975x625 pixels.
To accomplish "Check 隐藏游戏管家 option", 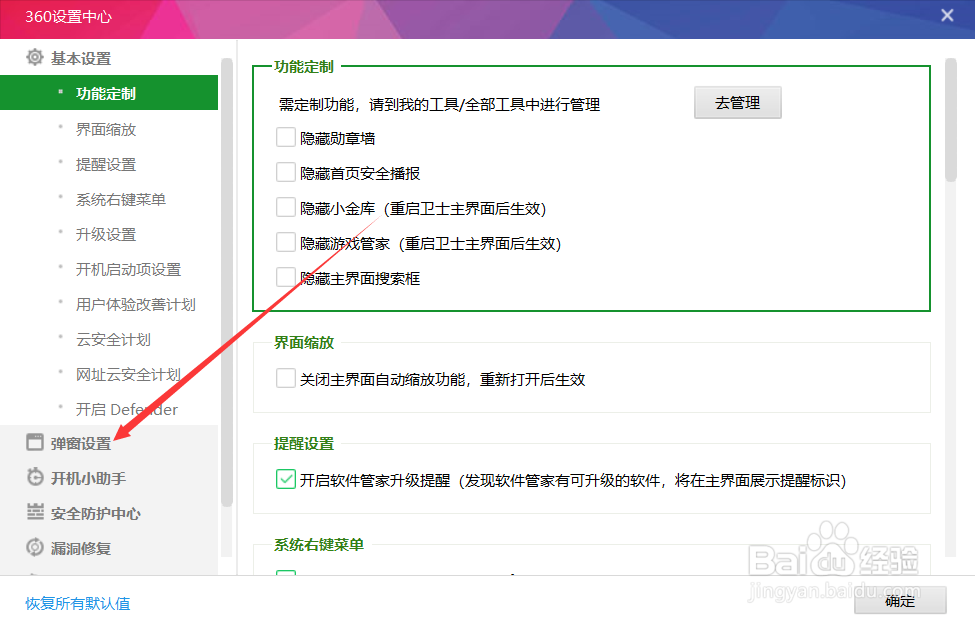I will [285, 243].
